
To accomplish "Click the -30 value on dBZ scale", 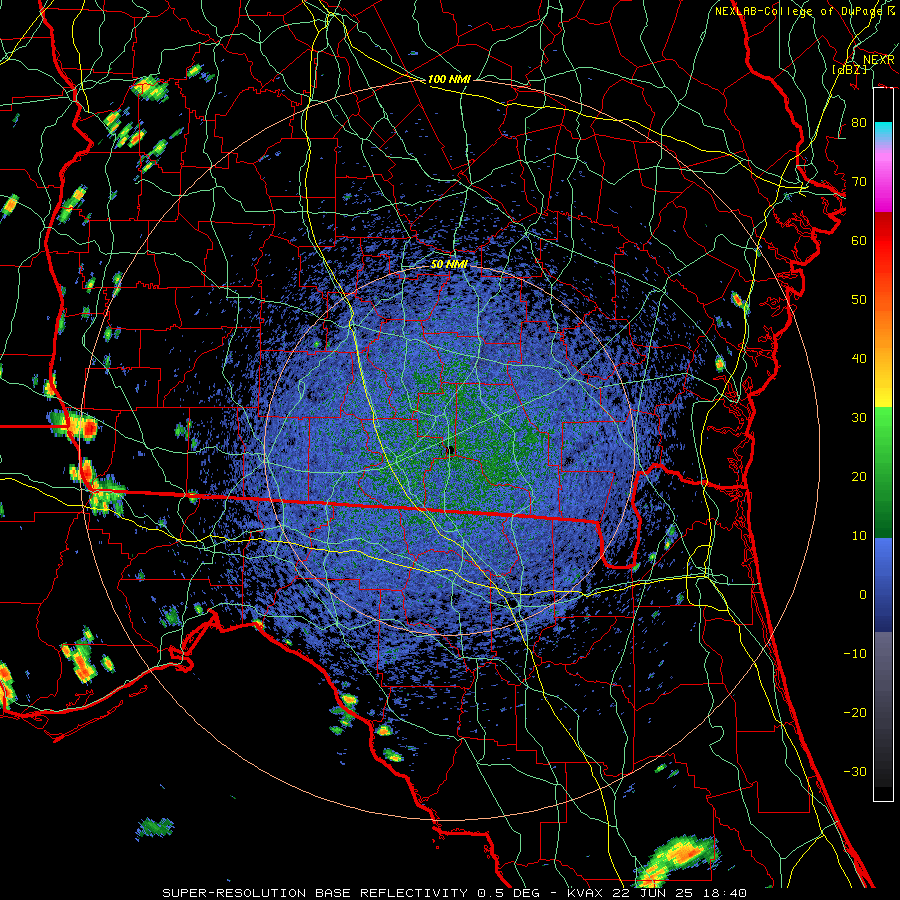I will coord(855,771).
